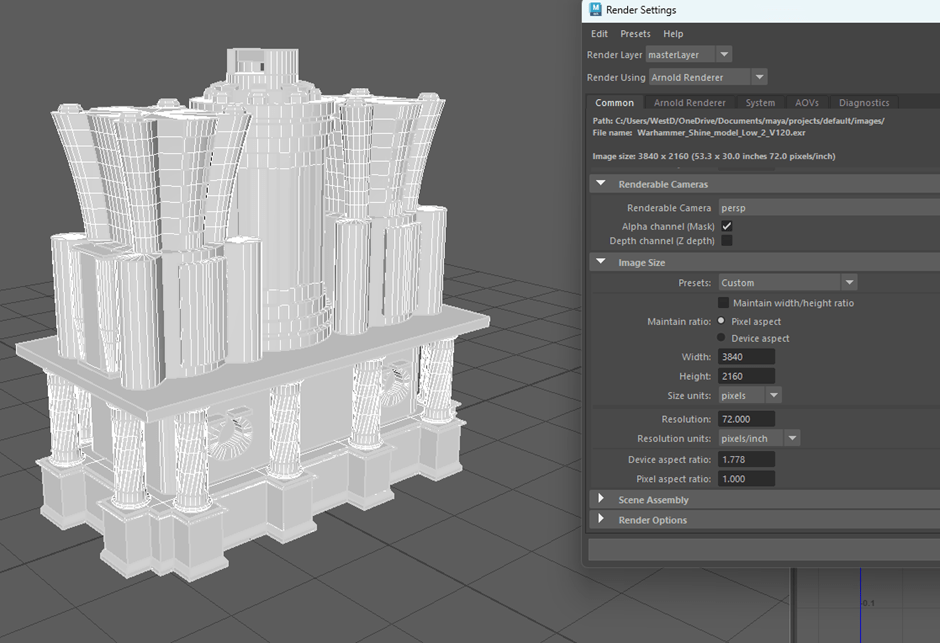Switch to the System tab
Screen dimensions: 940x643
pos(760,102)
